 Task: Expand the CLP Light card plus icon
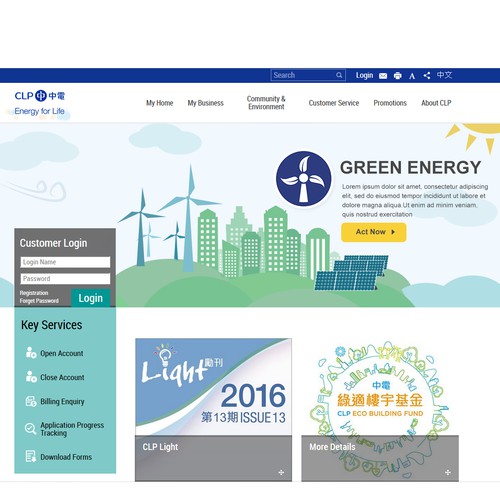[x=281, y=472]
